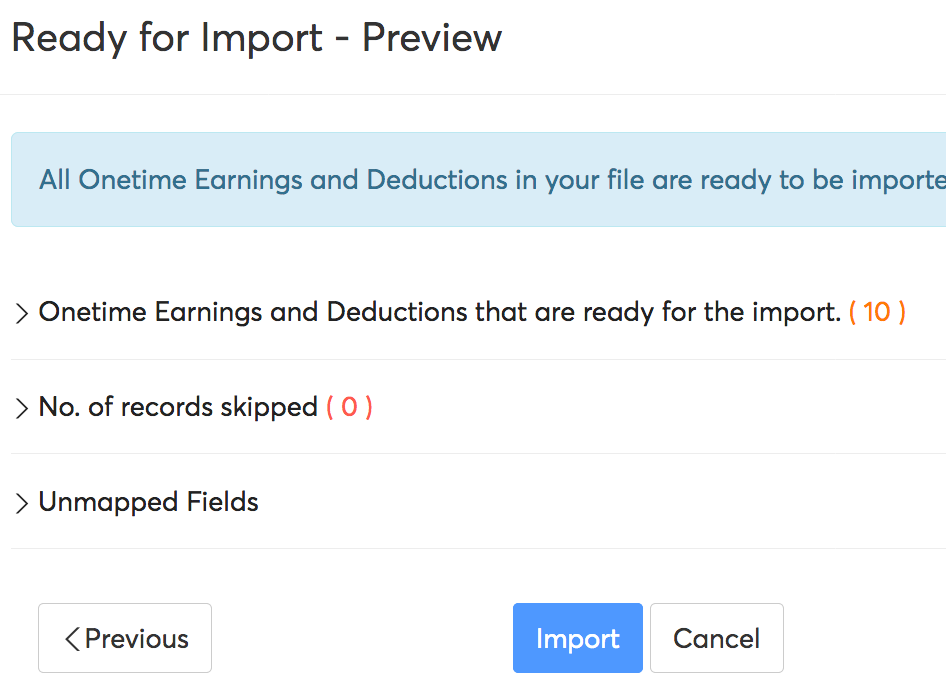Select the Ready for Import - Preview heading
The width and height of the screenshot is (946, 694).
[x=256, y=38]
